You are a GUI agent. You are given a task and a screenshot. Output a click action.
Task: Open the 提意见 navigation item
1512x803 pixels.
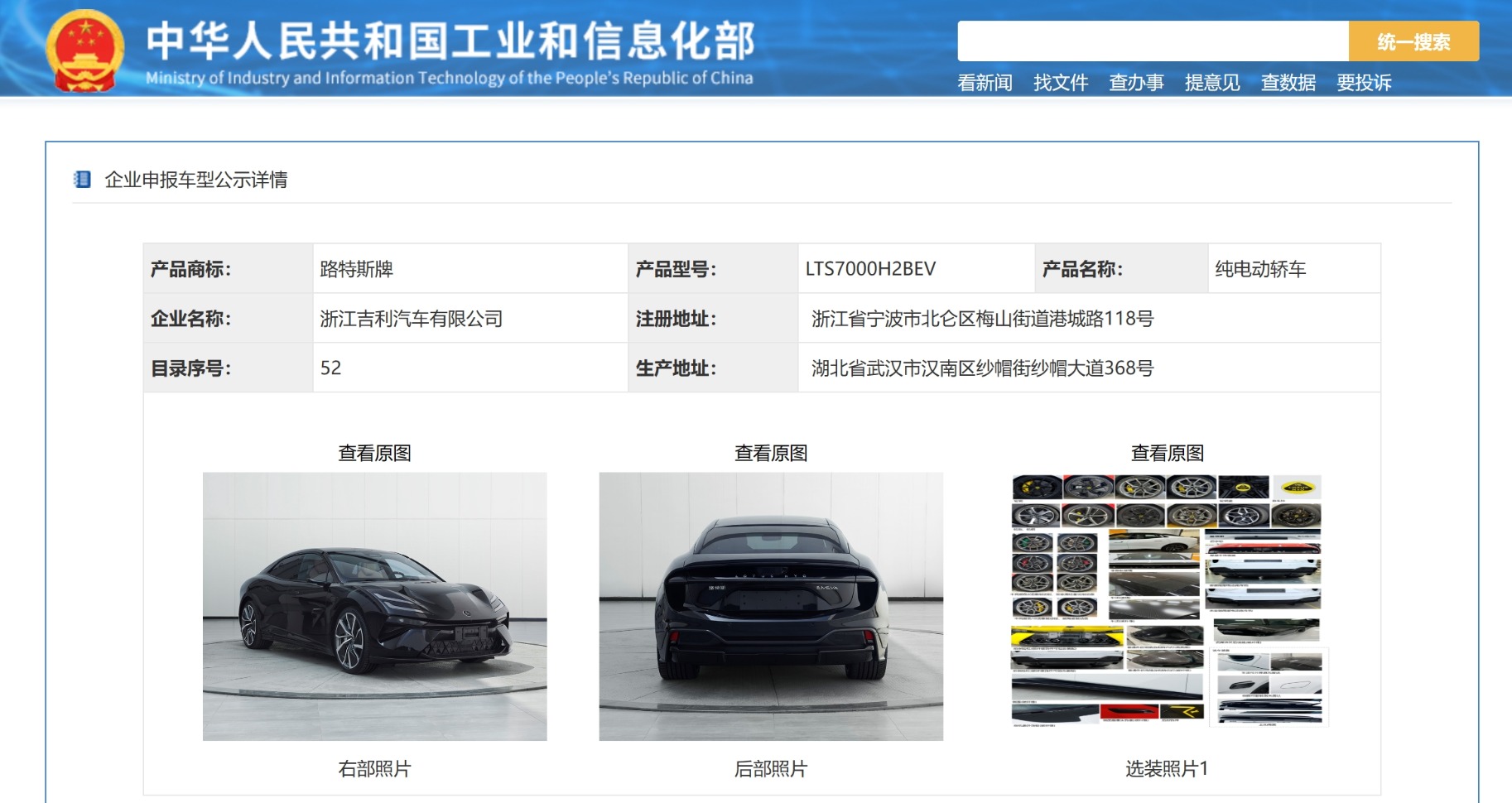[1212, 82]
